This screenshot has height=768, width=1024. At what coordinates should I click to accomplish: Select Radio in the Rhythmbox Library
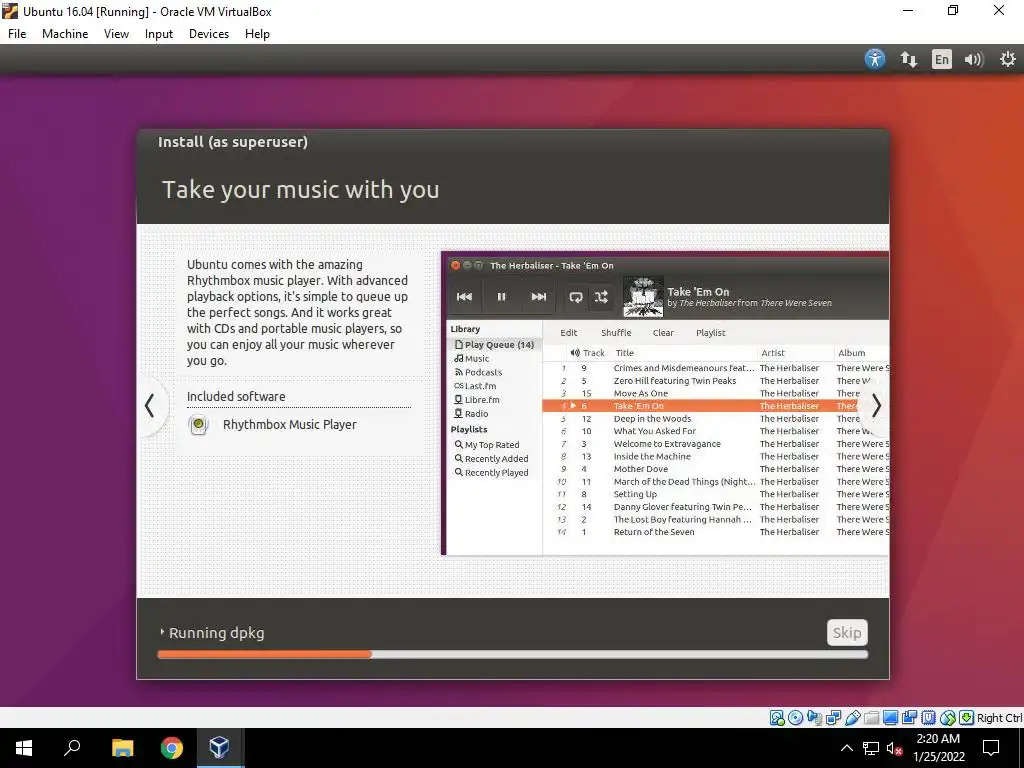(471, 413)
